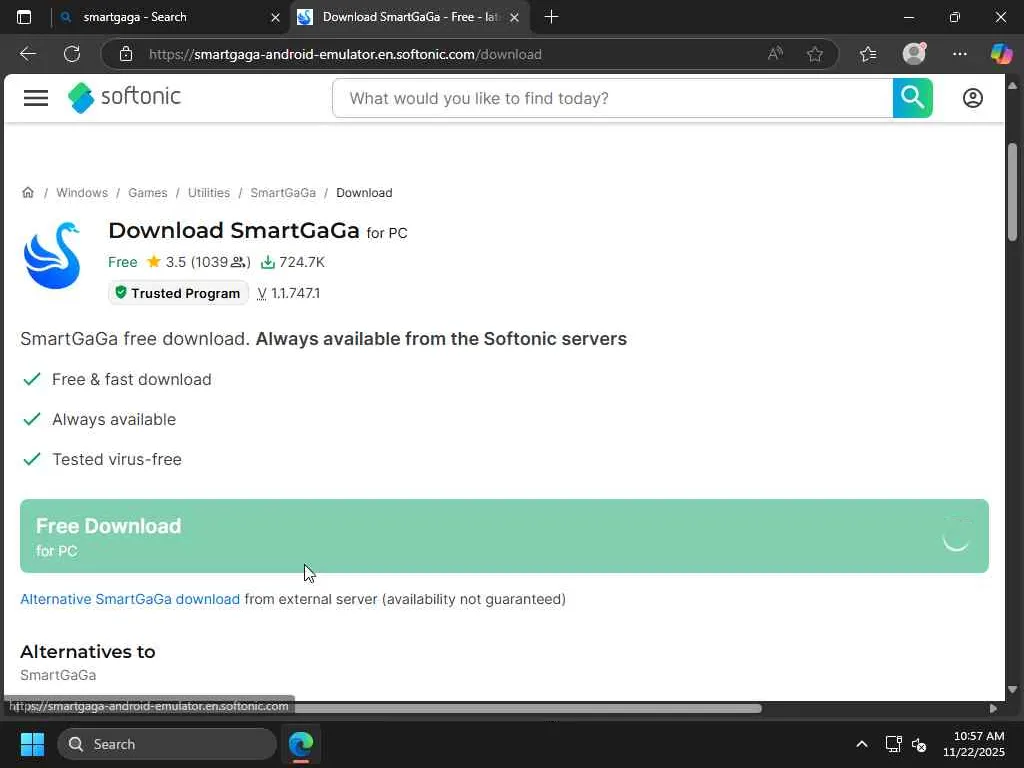Viewport: 1024px width, 768px height.
Task: Add page to favorites star
Action: pos(814,54)
